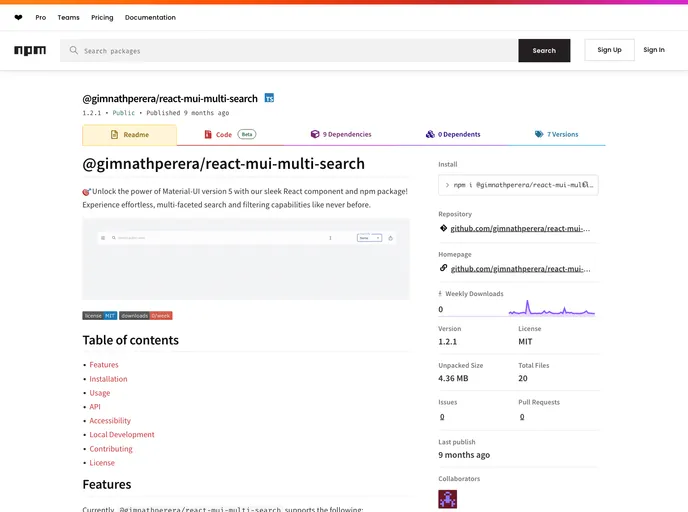This screenshot has height=512, width=688.
Task: Click the Sign In link
Action: pyautogui.click(x=654, y=50)
